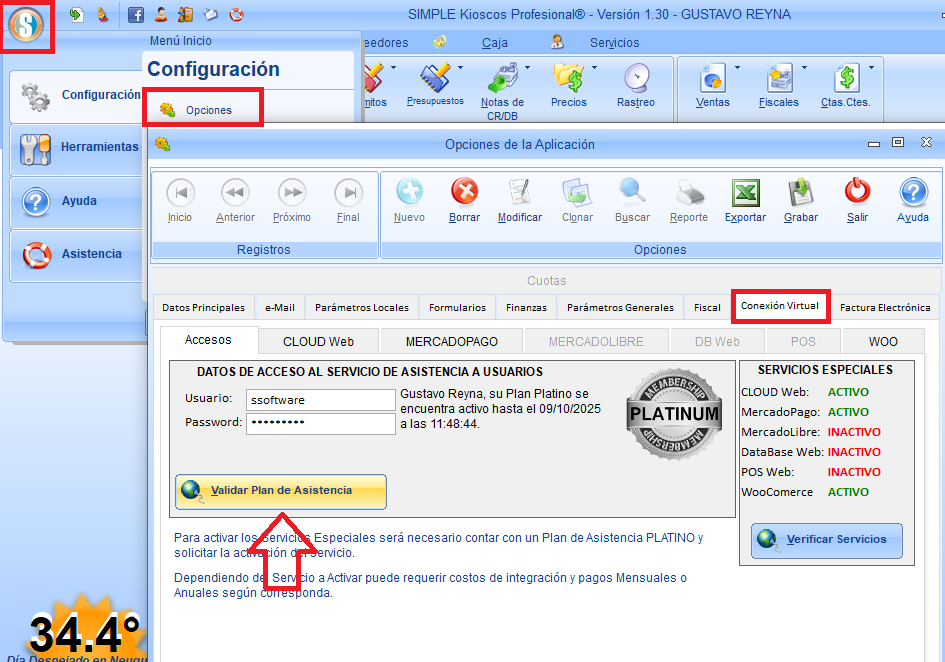This screenshot has height=662, width=945.
Task: Open the MERCADOPAGO sub-tab
Action: point(451,341)
